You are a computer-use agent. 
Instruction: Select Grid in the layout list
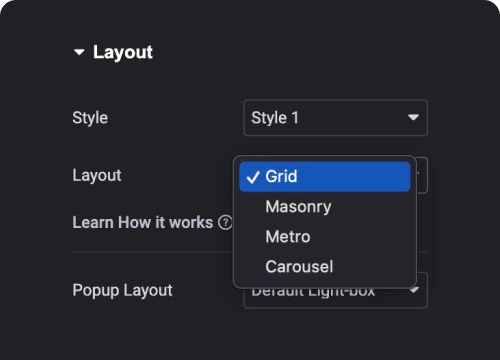click(325, 176)
